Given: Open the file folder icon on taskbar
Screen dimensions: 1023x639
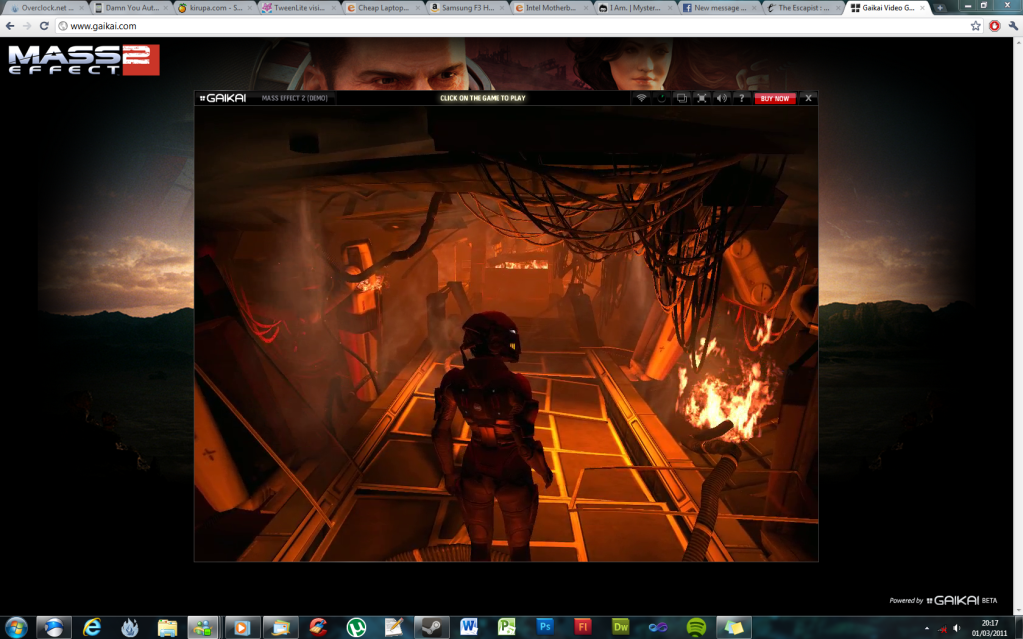Looking at the screenshot, I should click(x=167, y=627).
